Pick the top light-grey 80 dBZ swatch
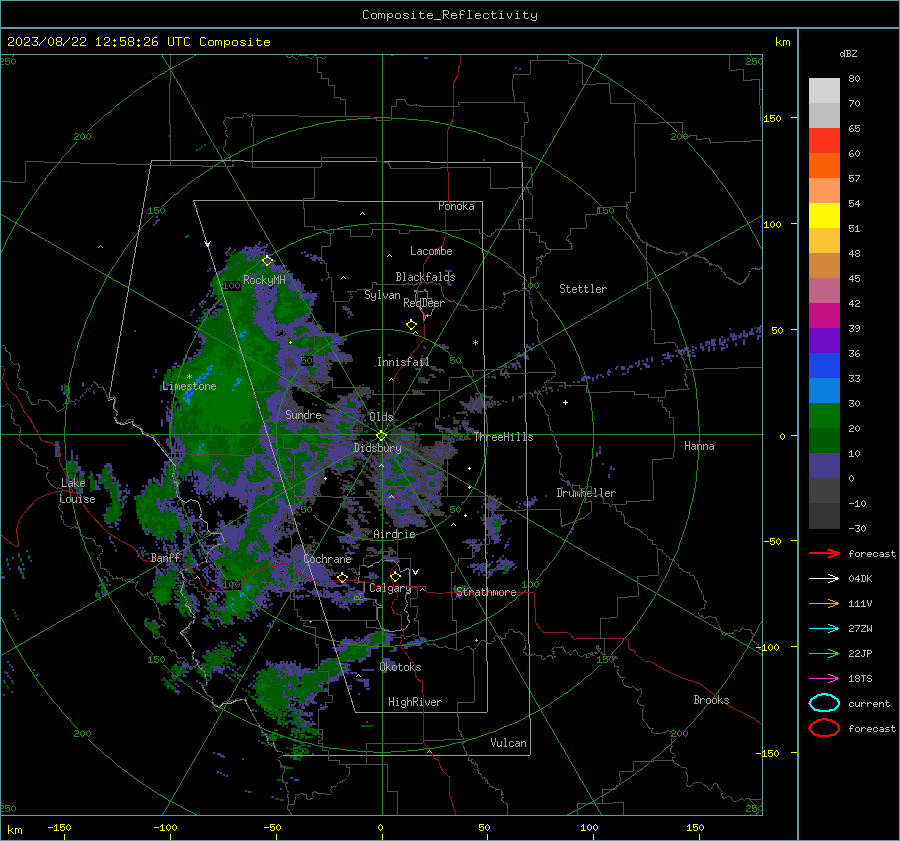The height and width of the screenshot is (841, 900). pos(824,90)
